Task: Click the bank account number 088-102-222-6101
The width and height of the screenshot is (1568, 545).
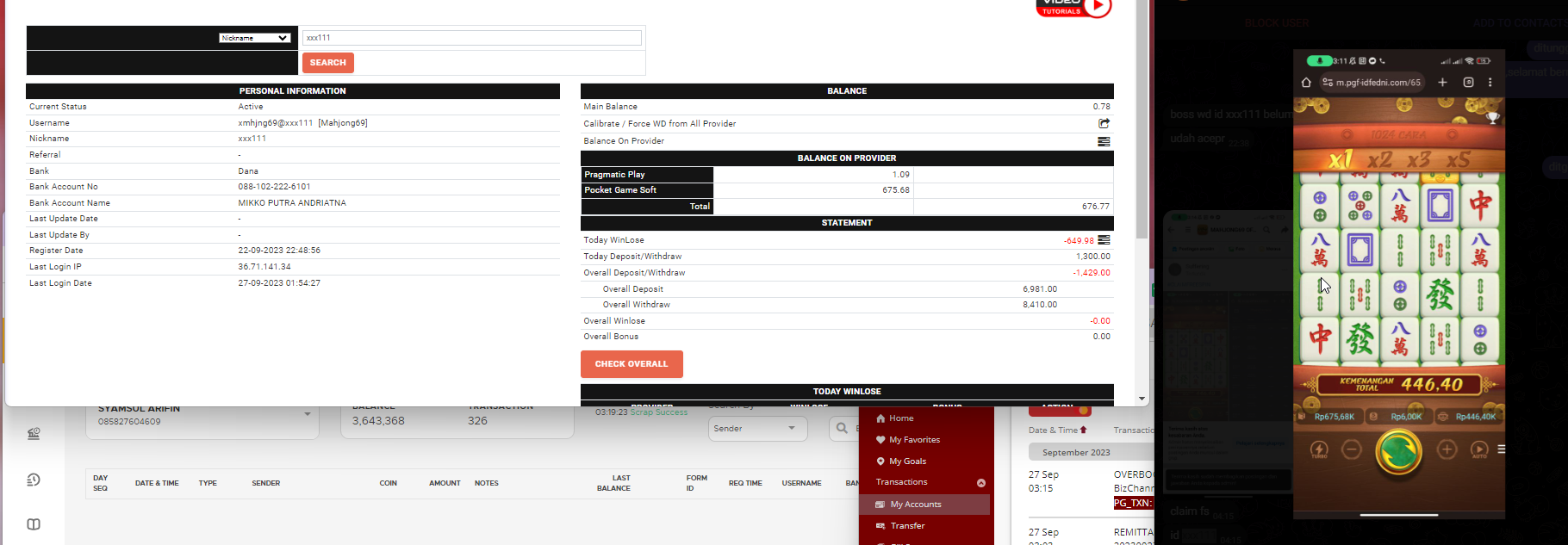Action: tap(274, 187)
